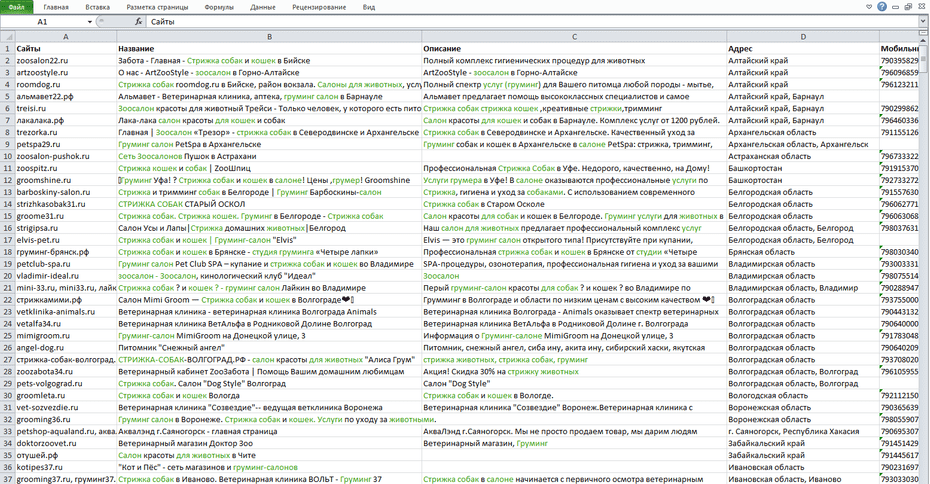The width and height of the screenshot is (930, 484).
Task: Select row 20 header
Action: tap(8, 276)
